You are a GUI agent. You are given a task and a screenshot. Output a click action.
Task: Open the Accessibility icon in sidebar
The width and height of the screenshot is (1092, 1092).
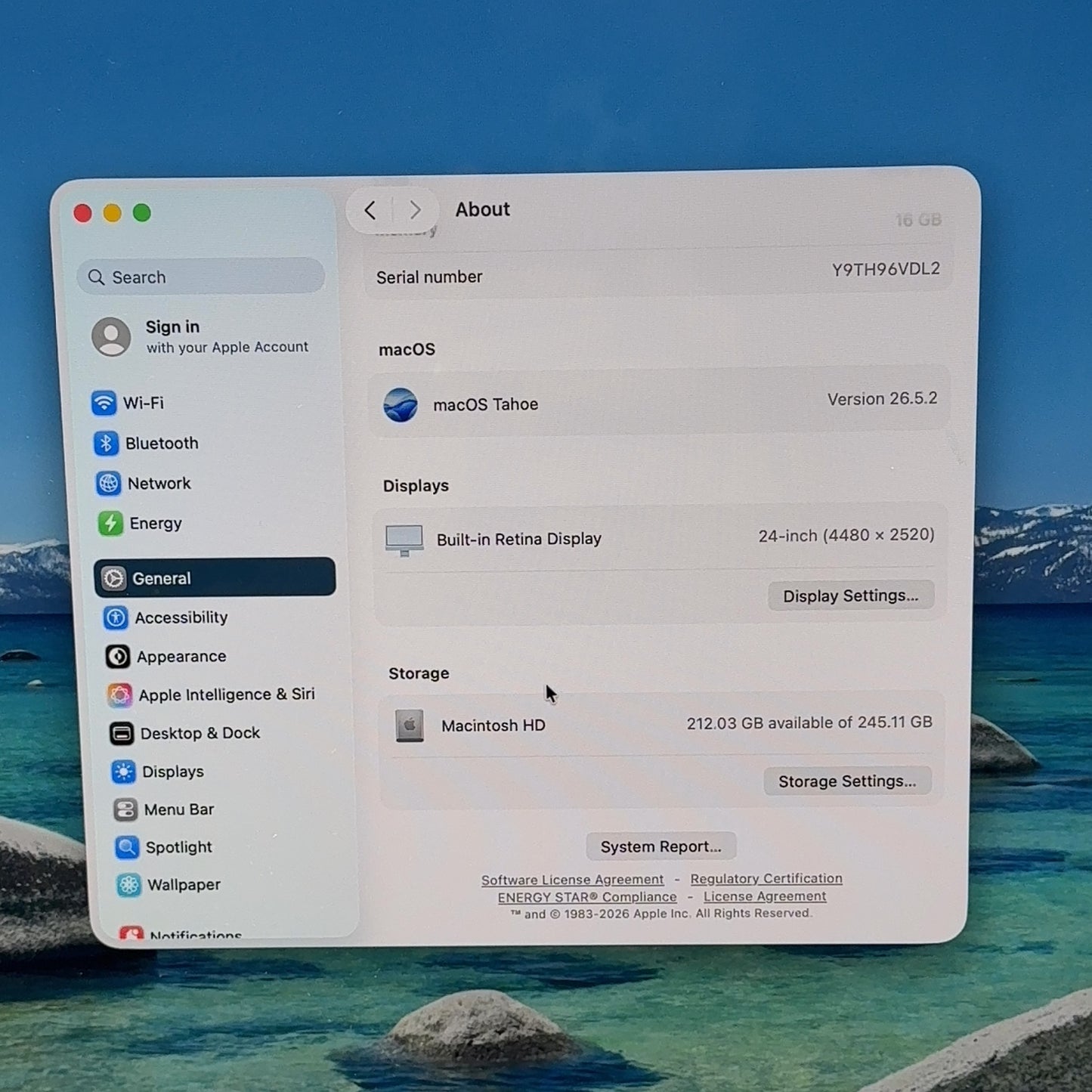point(116,617)
